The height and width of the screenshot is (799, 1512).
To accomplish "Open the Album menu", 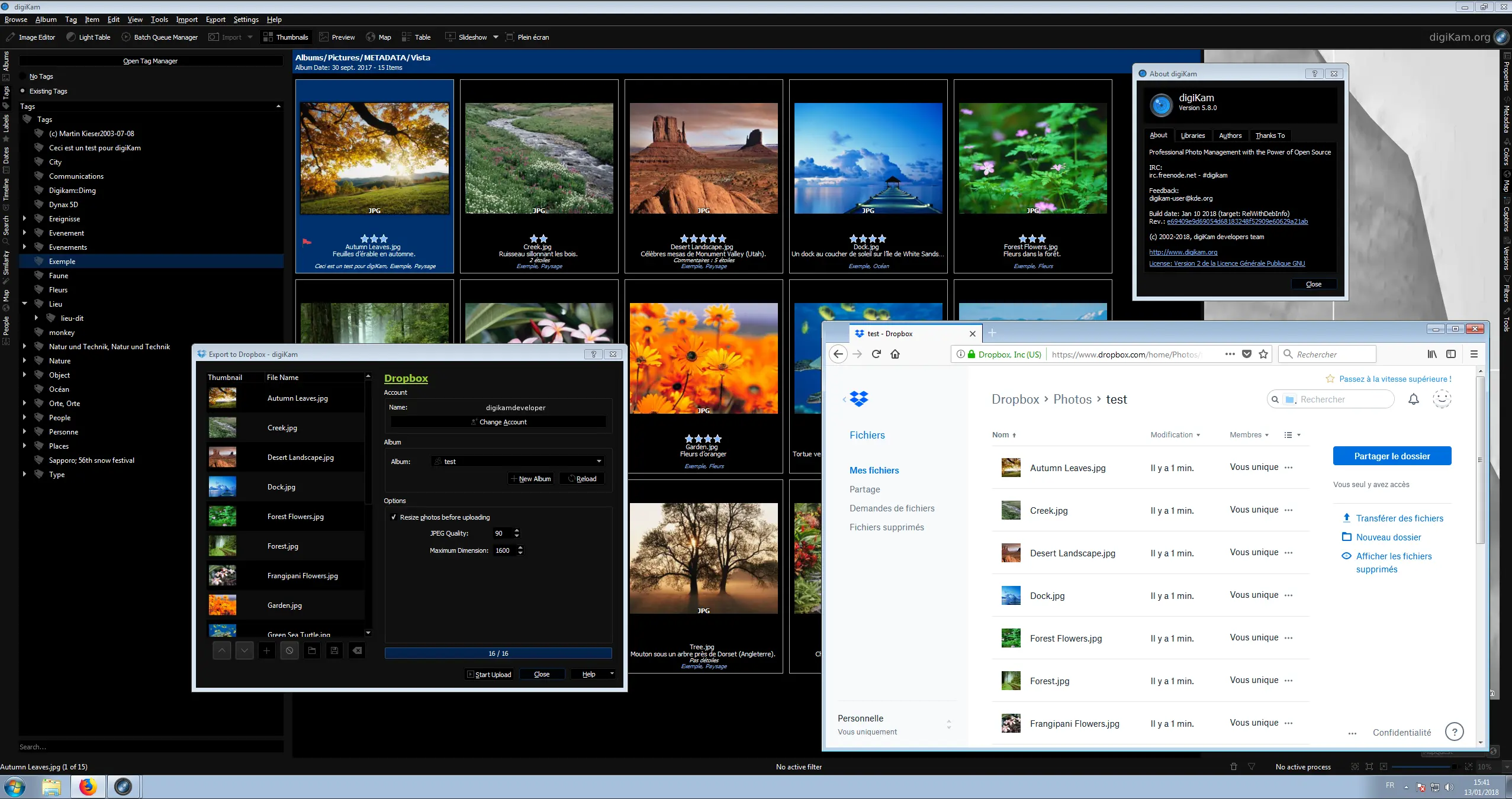I will tap(46, 20).
